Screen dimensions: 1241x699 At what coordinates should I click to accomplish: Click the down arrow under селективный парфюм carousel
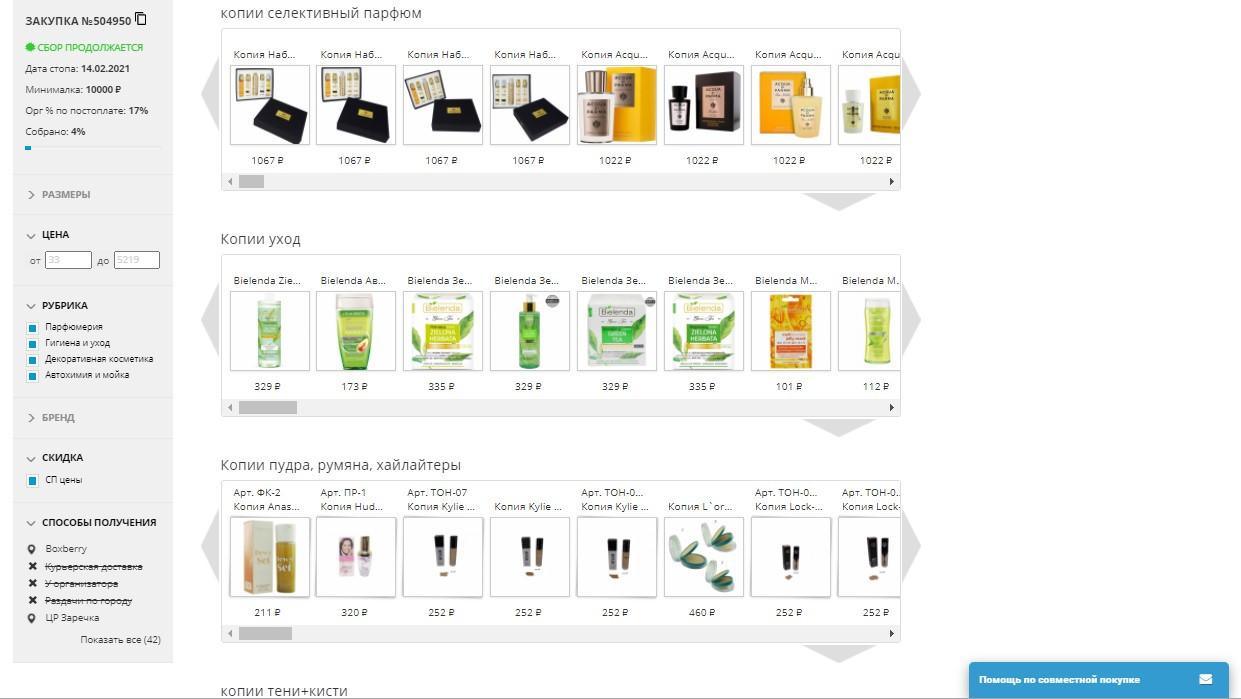tap(839, 201)
